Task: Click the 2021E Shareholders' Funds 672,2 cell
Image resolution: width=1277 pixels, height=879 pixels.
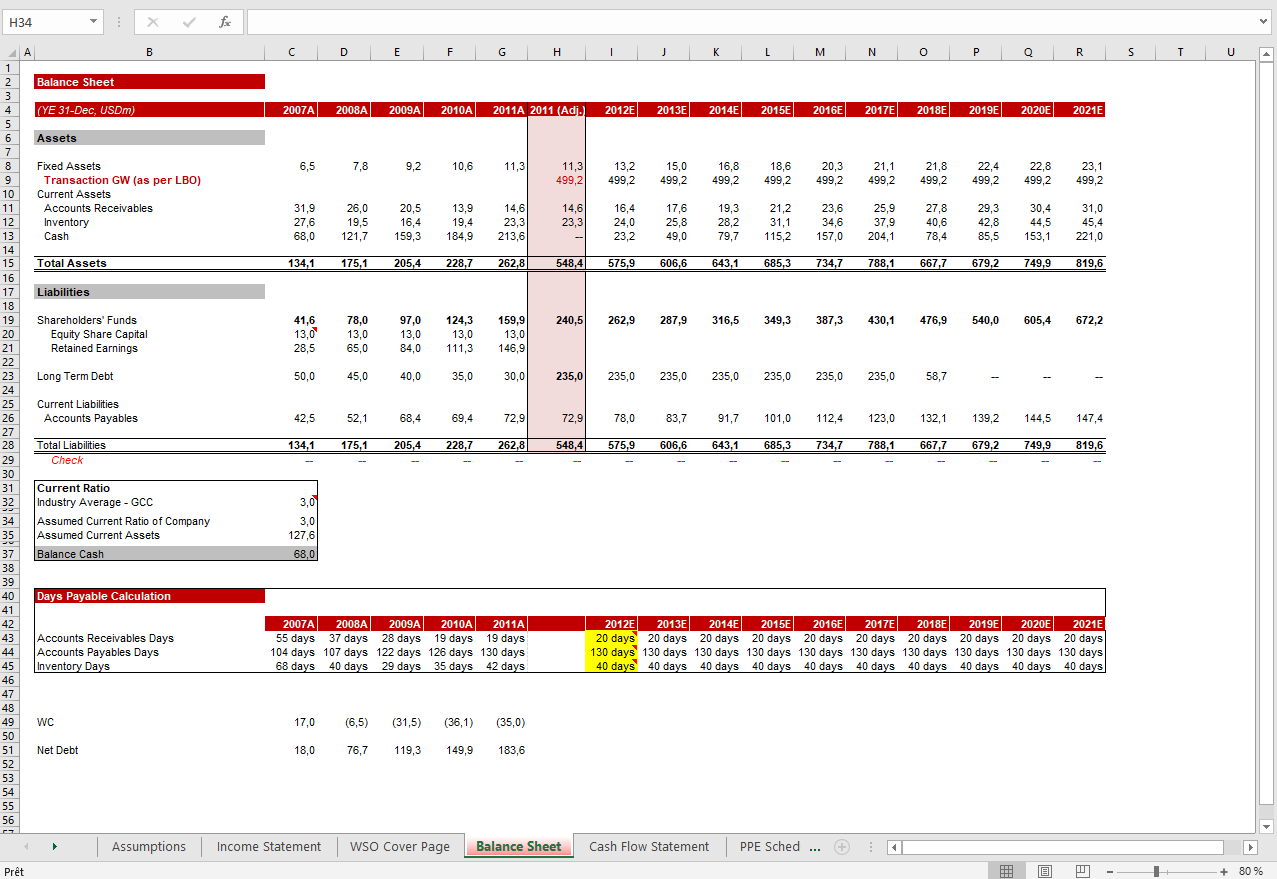Action: click(1079, 320)
